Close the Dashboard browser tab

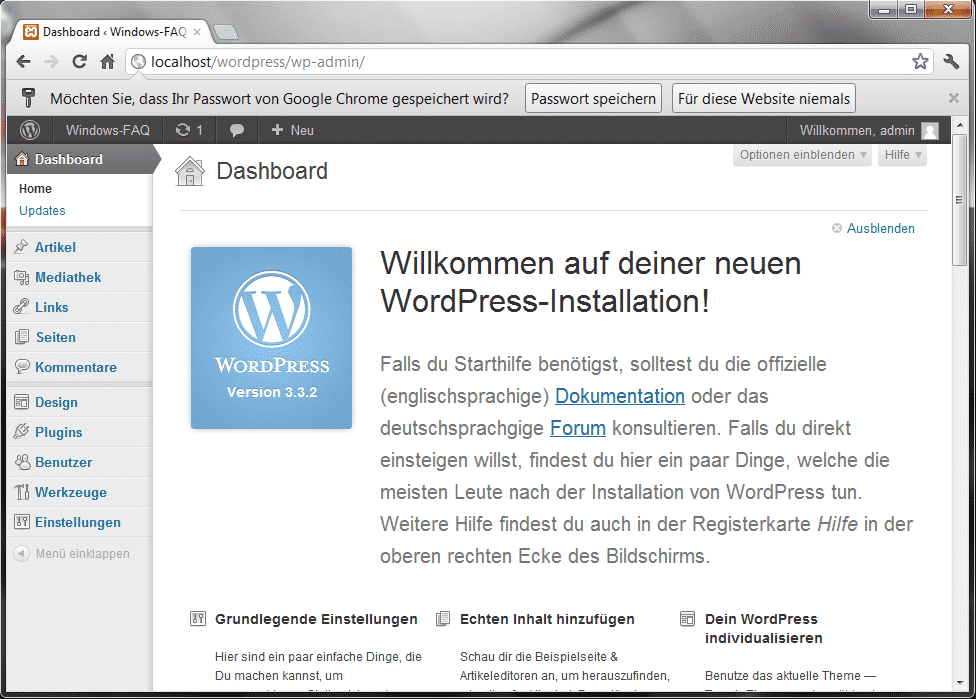point(197,32)
